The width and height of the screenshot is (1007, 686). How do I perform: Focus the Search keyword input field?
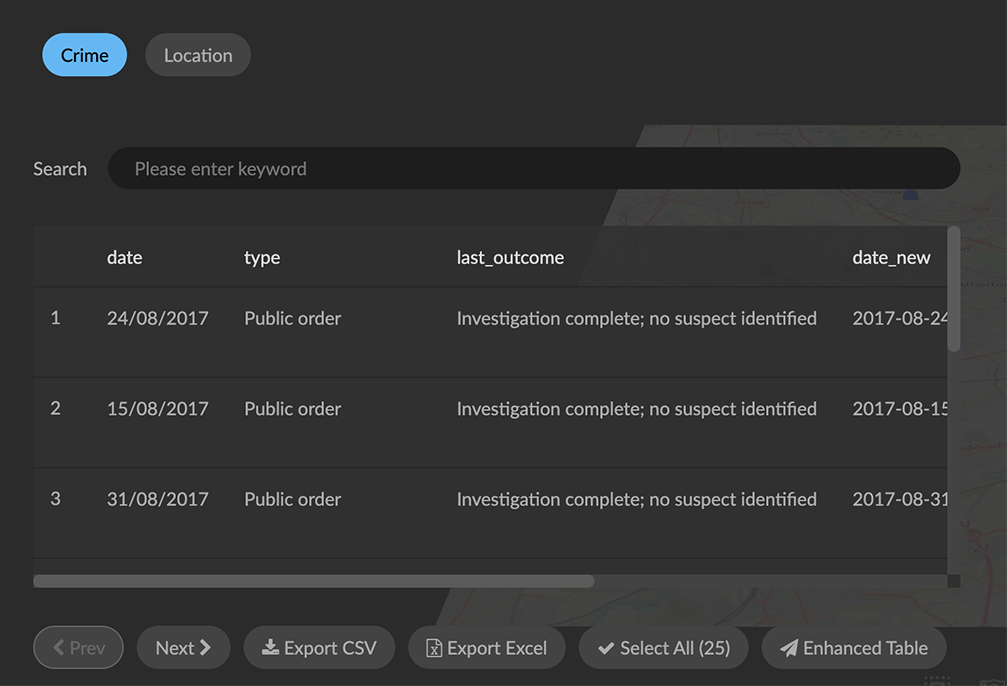pos(533,169)
